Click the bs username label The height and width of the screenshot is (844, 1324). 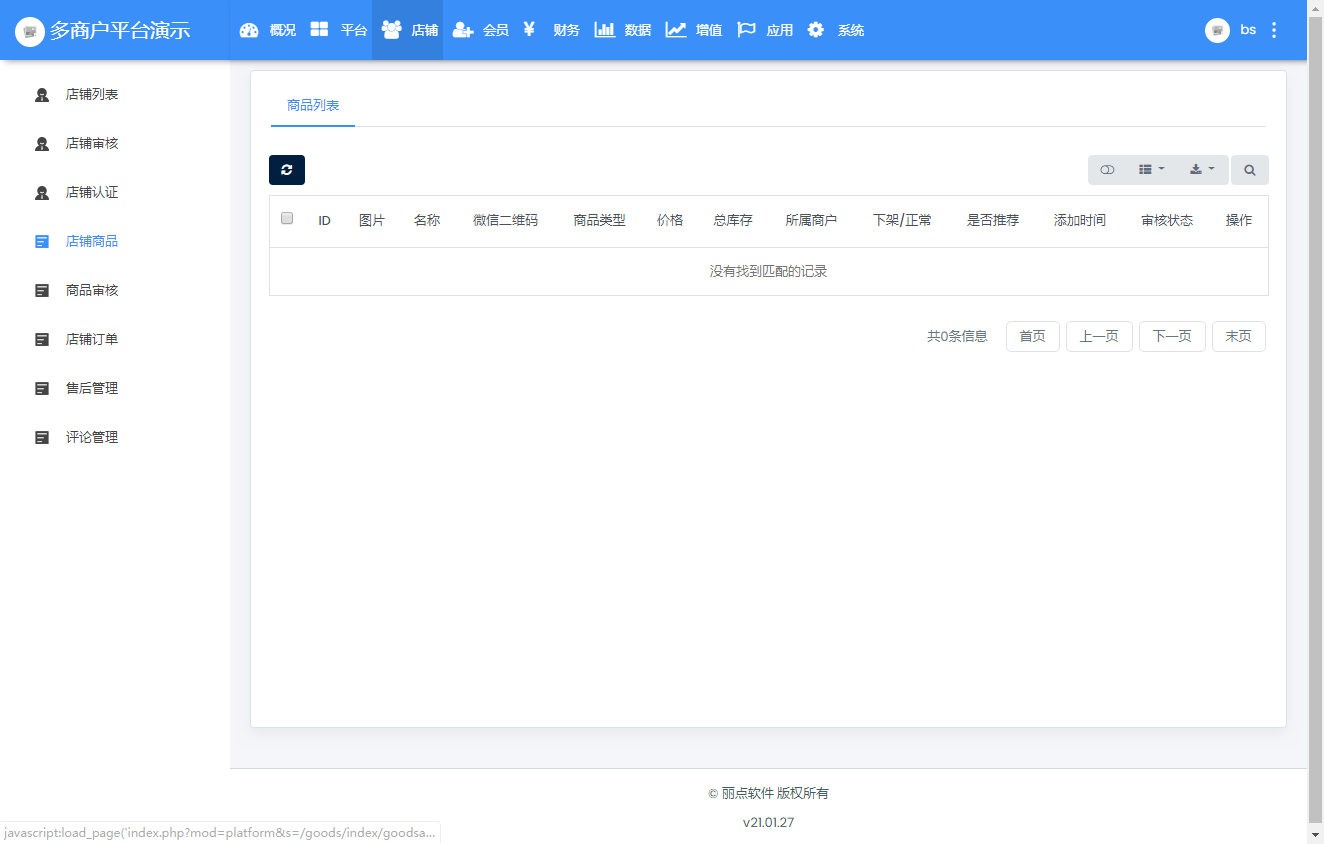tap(1248, 30)
